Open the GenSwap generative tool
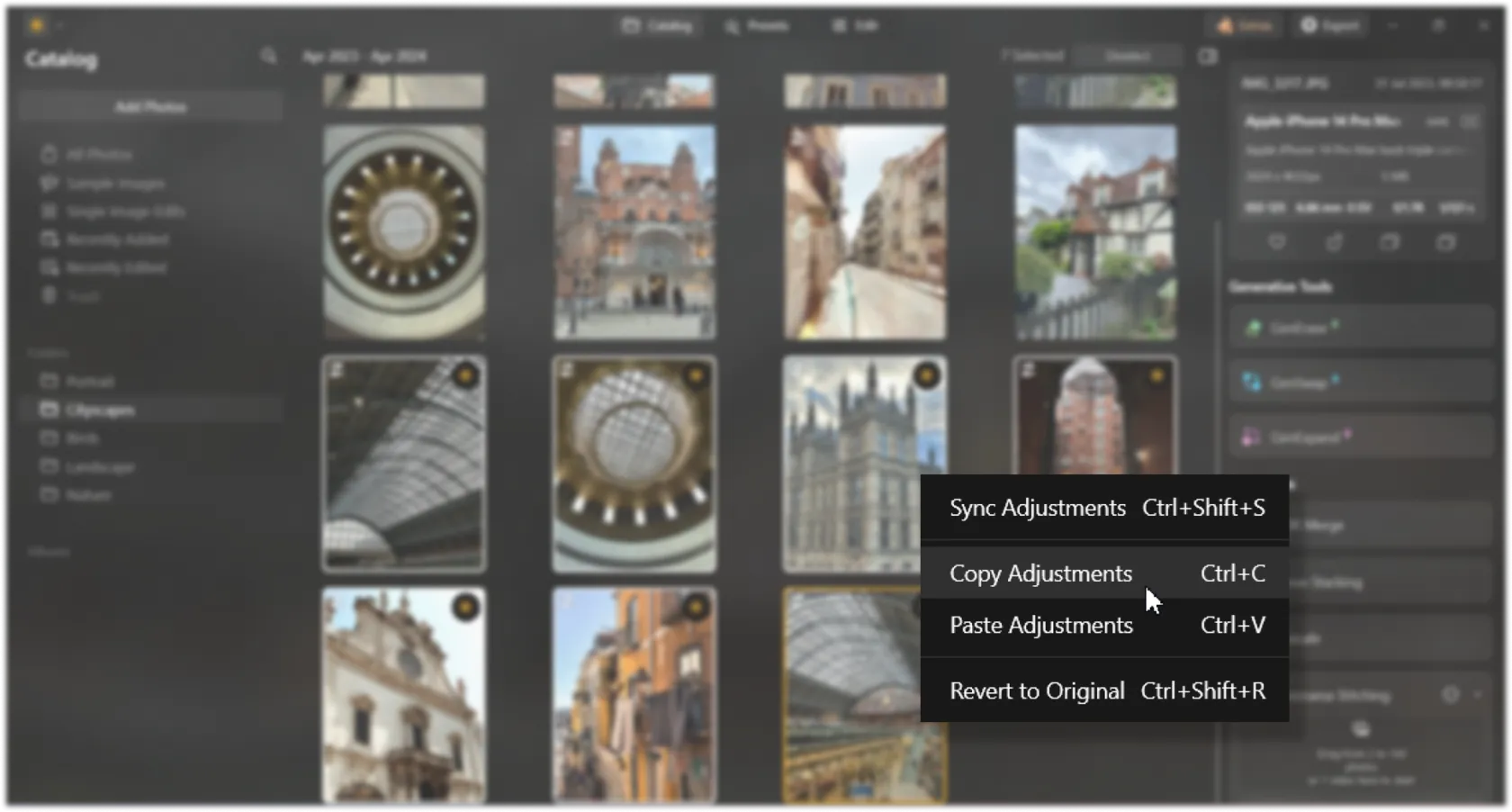The width and height of the screenshot is (1512, 812). [1361, 383]
